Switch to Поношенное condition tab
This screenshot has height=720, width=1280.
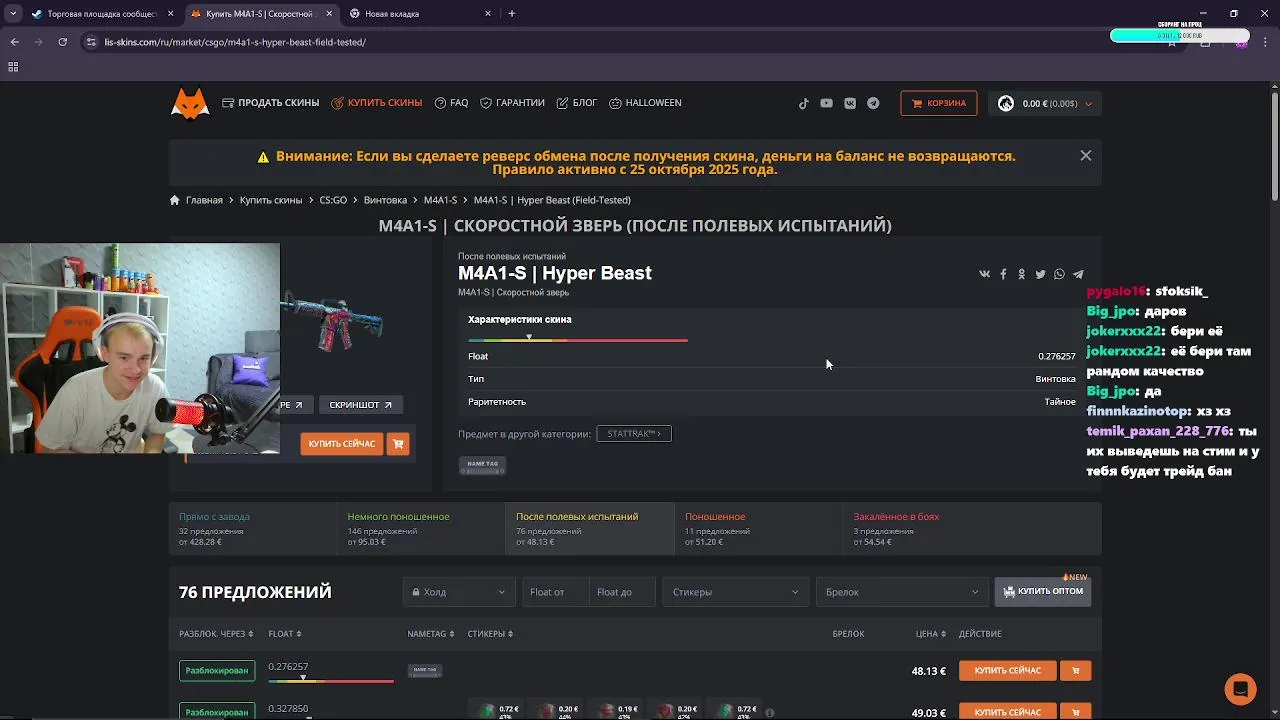click(x=758, y=529)
